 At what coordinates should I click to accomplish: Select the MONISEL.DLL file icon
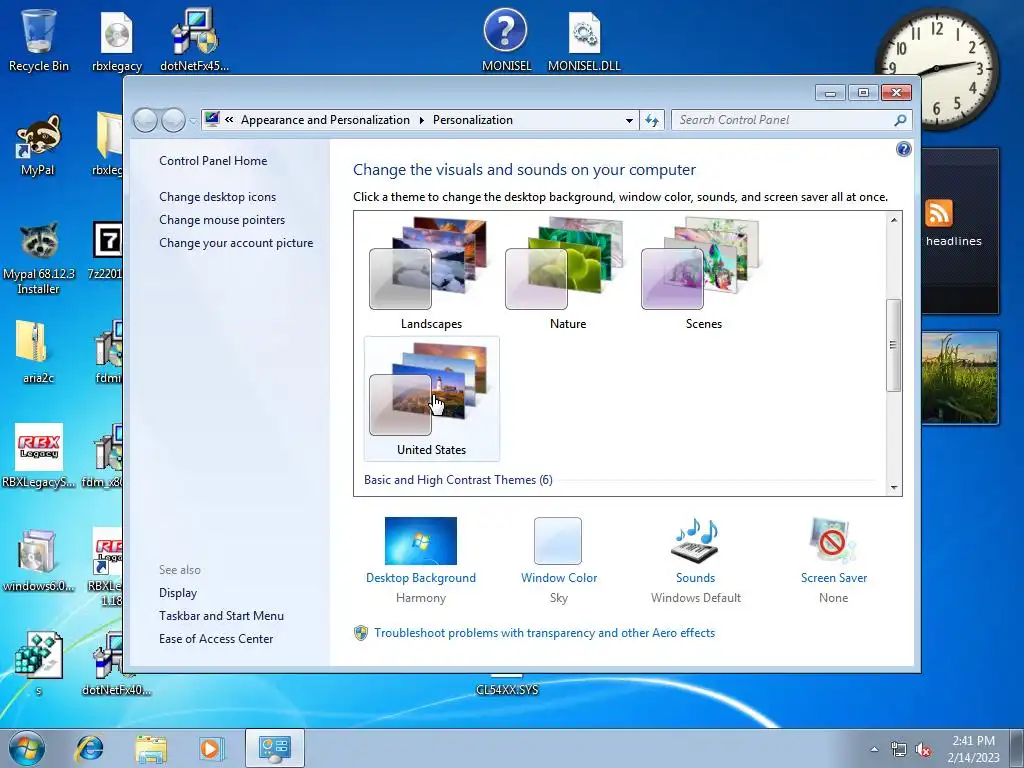[584, 40]
